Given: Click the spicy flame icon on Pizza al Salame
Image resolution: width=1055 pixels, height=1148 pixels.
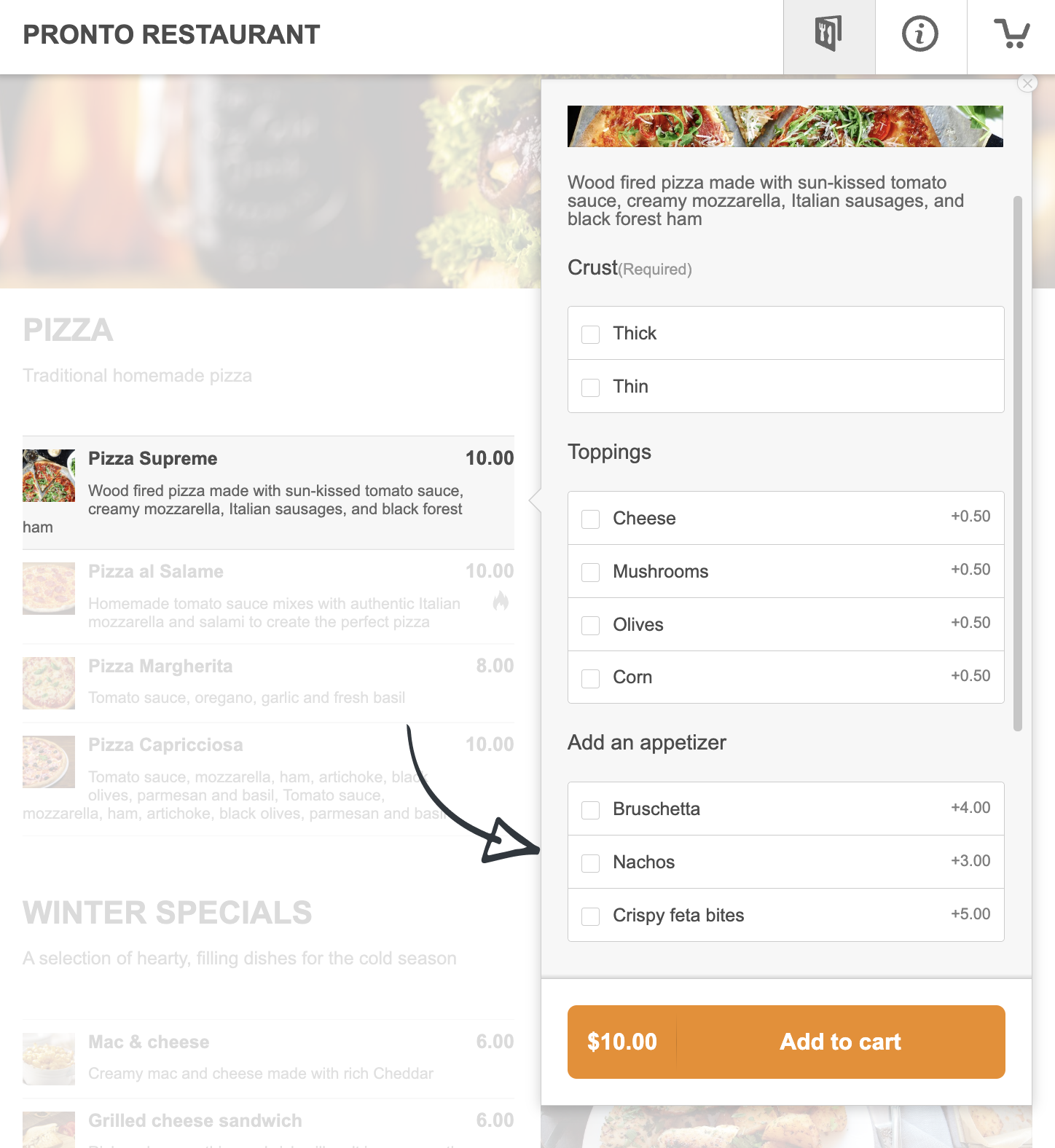Looking at the screenshot, I should 501,601.
